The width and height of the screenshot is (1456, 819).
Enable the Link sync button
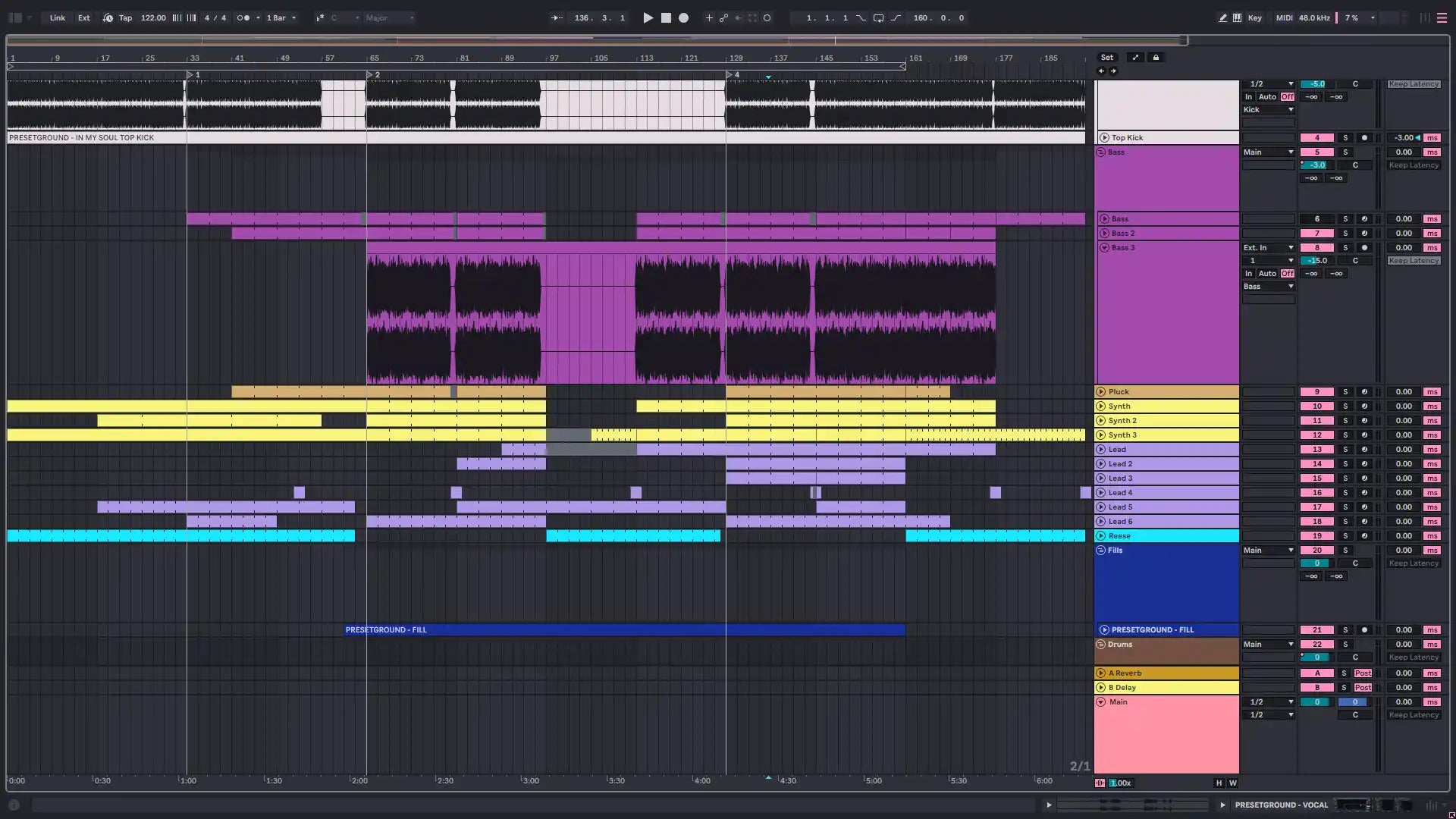click(58, 17)
